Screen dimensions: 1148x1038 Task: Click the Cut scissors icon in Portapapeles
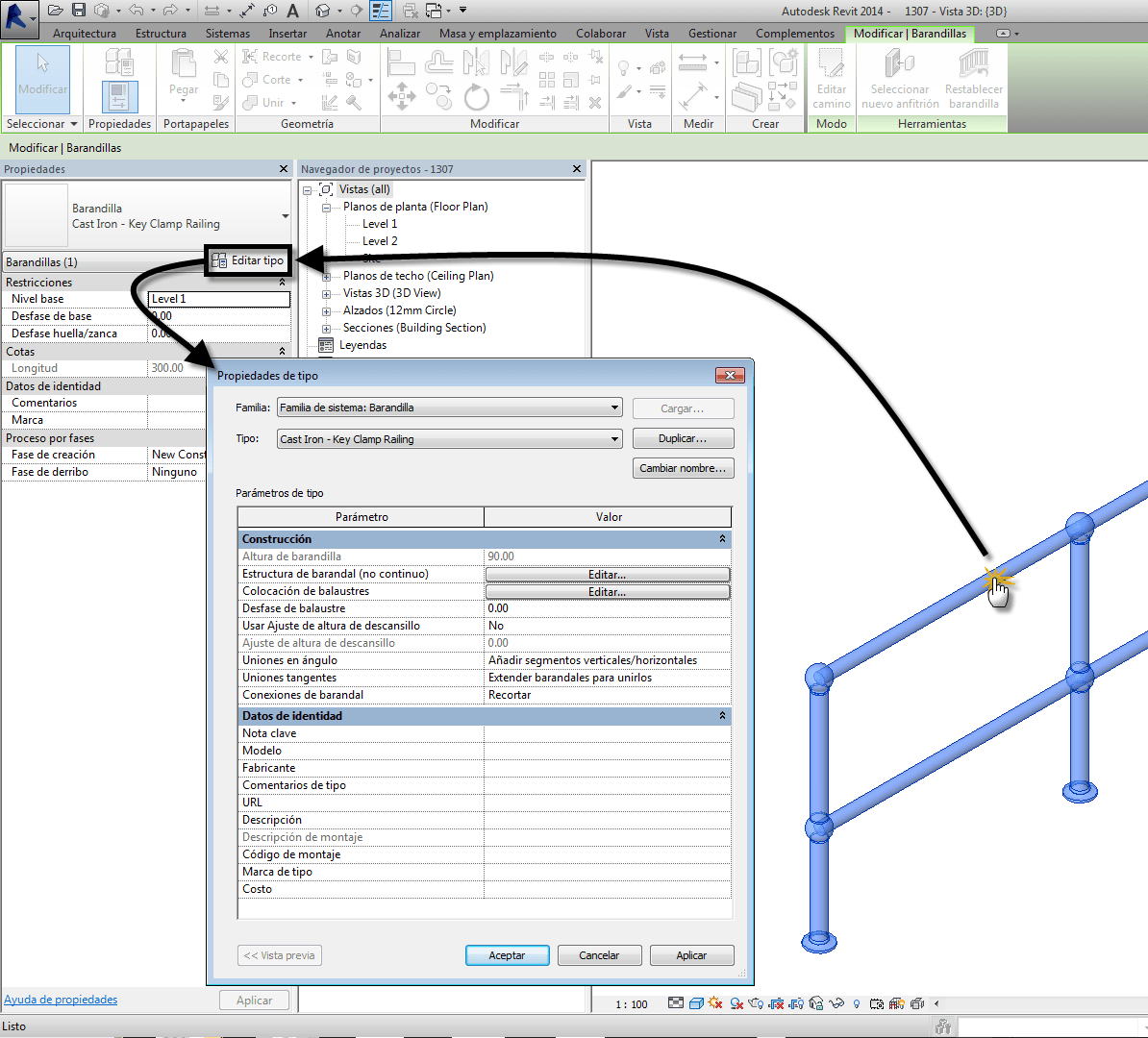coord(220,57)
